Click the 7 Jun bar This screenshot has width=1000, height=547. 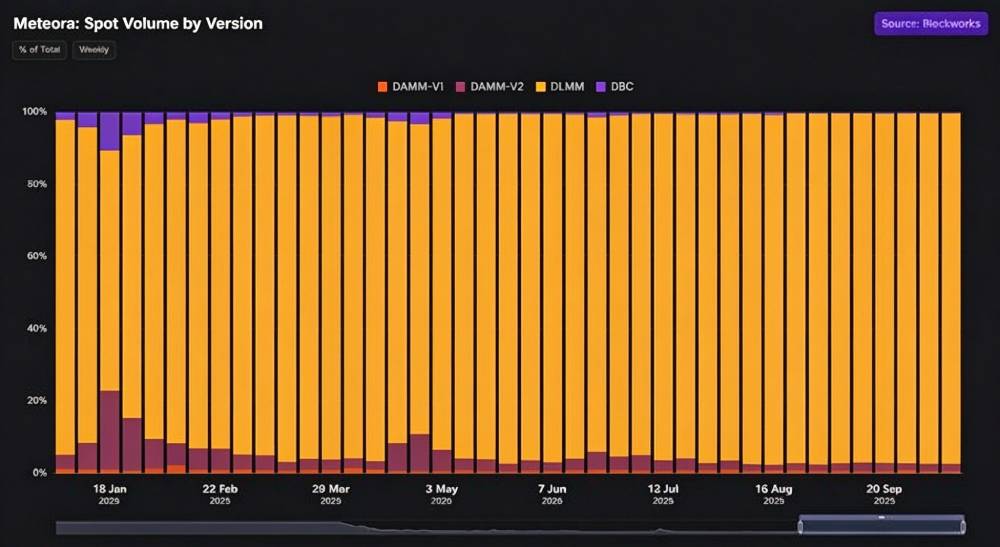552,293
